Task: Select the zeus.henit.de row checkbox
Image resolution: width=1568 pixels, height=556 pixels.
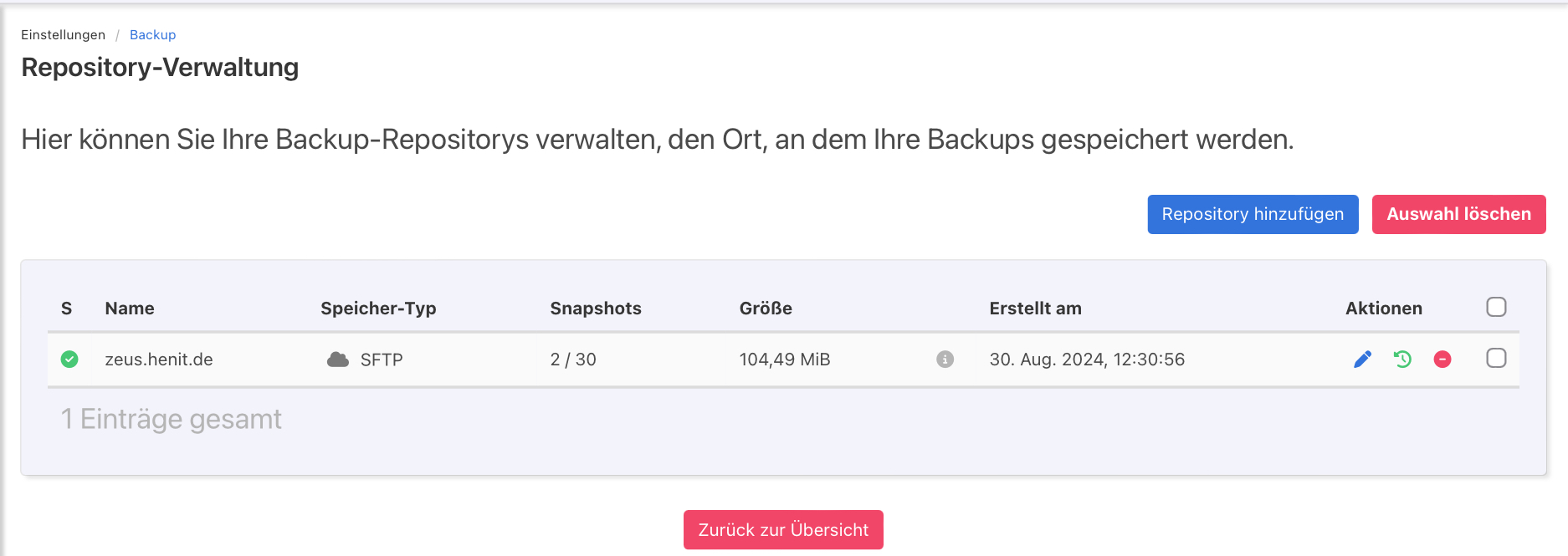Action: pyautogui.click(x=1496, y=359)
